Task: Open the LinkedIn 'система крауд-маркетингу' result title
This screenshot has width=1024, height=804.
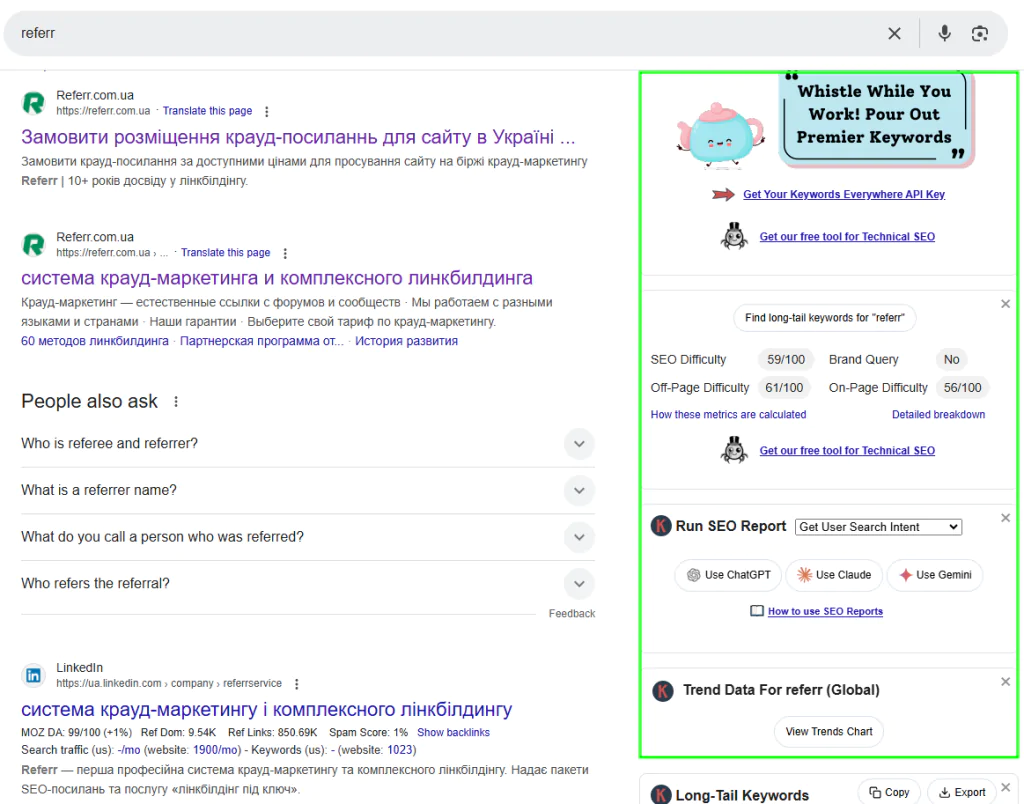Action: (266, 709)
